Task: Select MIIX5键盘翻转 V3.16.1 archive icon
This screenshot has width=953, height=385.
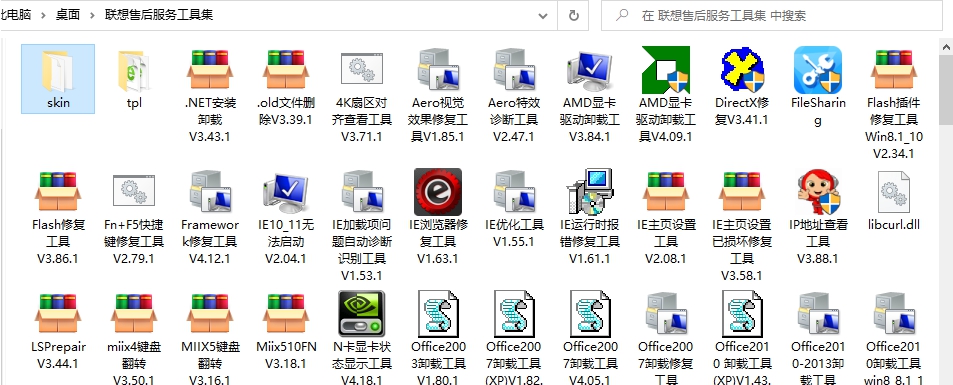Action: (210, 314)
